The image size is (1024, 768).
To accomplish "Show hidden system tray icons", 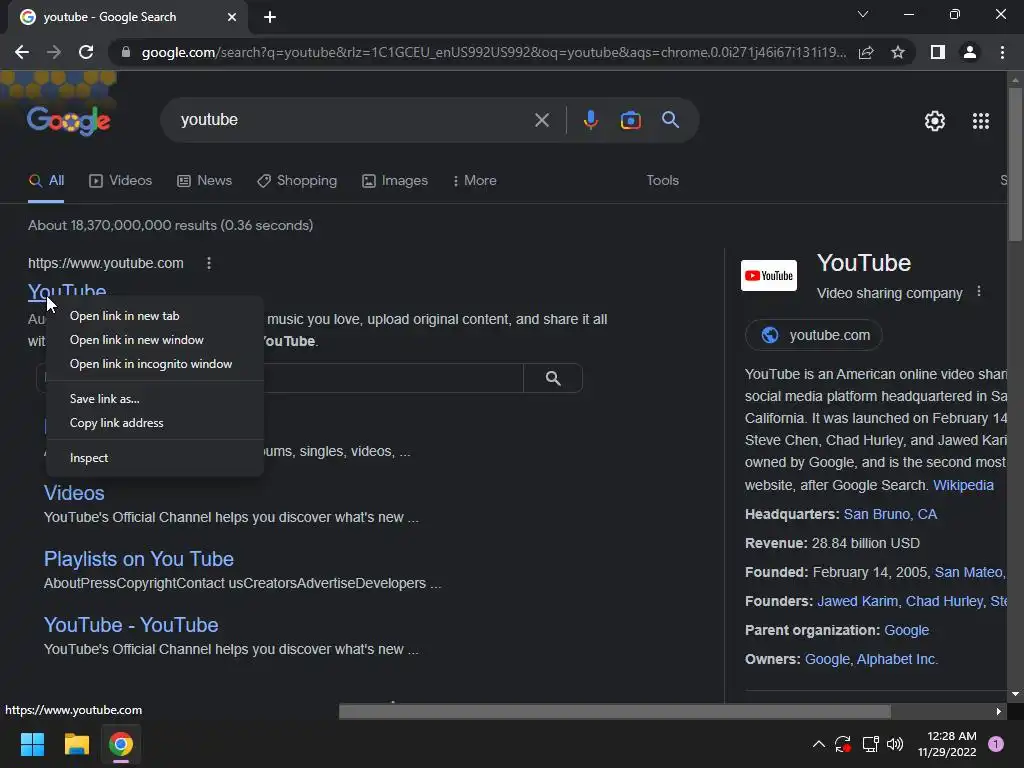I will (x=818, y=744).
